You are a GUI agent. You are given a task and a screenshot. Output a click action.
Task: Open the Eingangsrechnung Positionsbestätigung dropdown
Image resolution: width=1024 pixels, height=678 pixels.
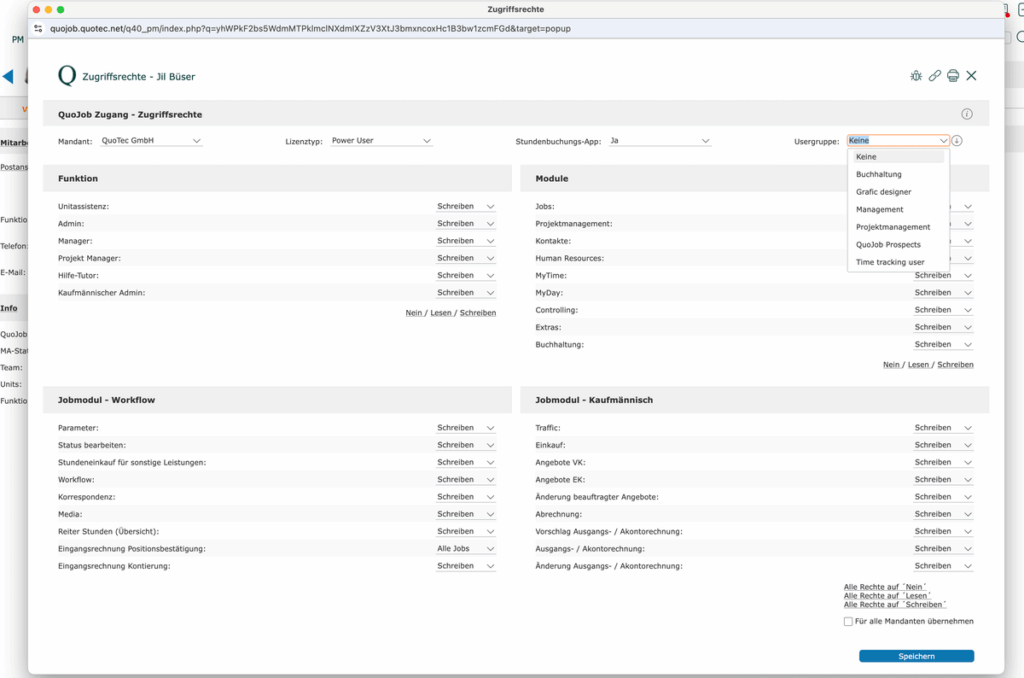tap(466, 549)
